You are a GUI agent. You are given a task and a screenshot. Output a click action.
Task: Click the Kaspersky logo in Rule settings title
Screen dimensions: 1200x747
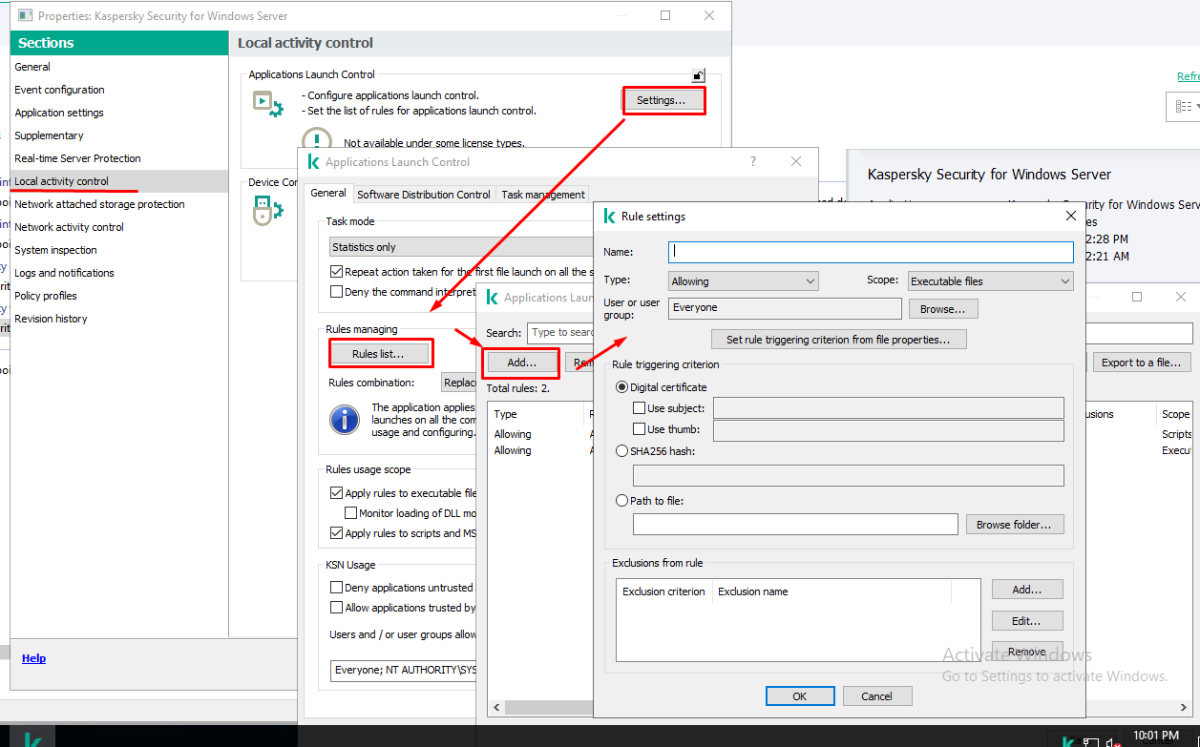609,216
